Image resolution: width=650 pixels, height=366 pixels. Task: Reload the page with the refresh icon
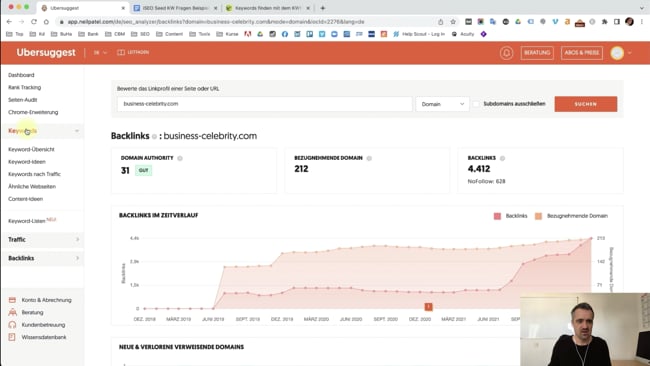(34, 22)
